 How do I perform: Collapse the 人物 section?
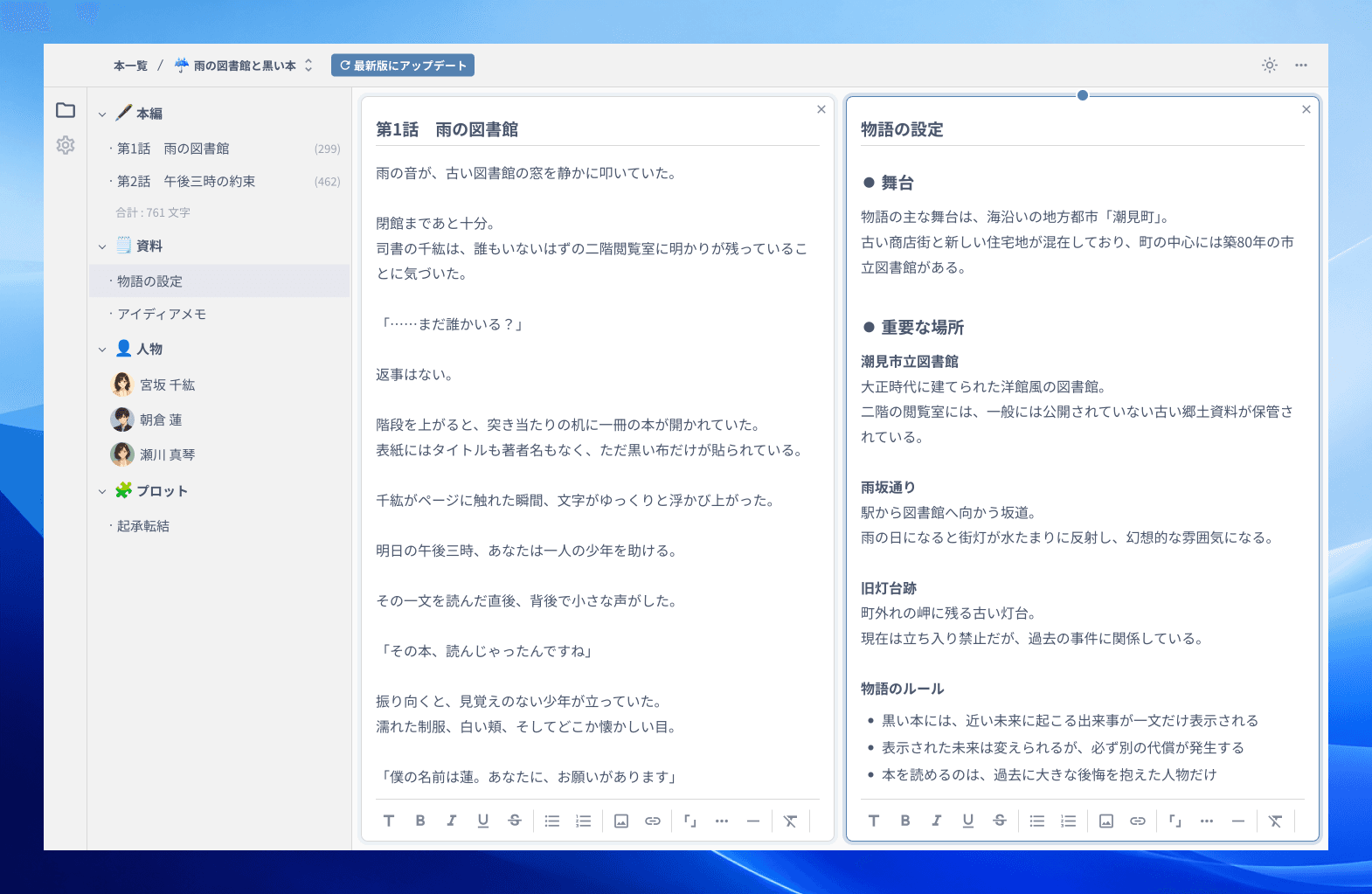[x=102, y=350]
